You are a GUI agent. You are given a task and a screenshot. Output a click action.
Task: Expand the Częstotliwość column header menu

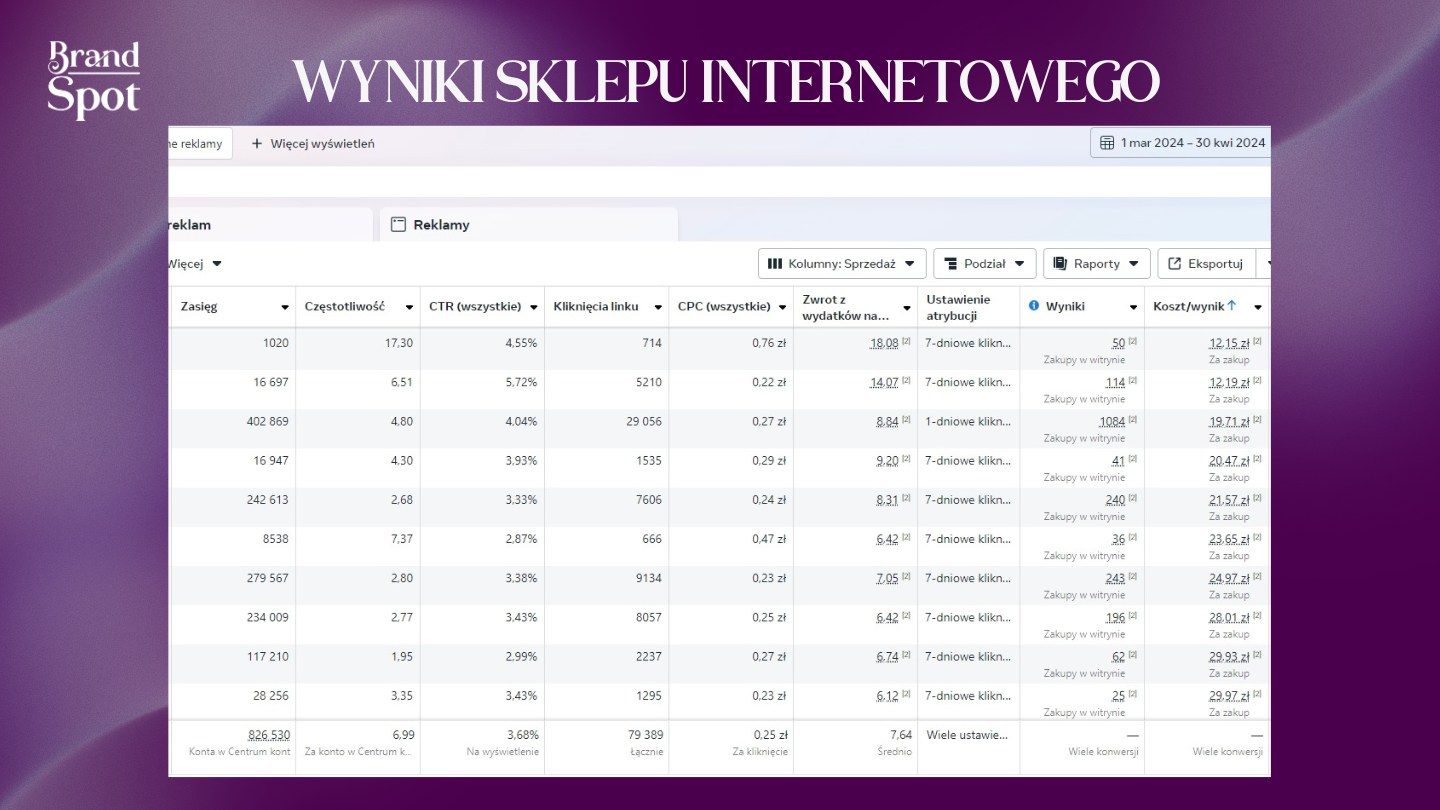[409, 308]
